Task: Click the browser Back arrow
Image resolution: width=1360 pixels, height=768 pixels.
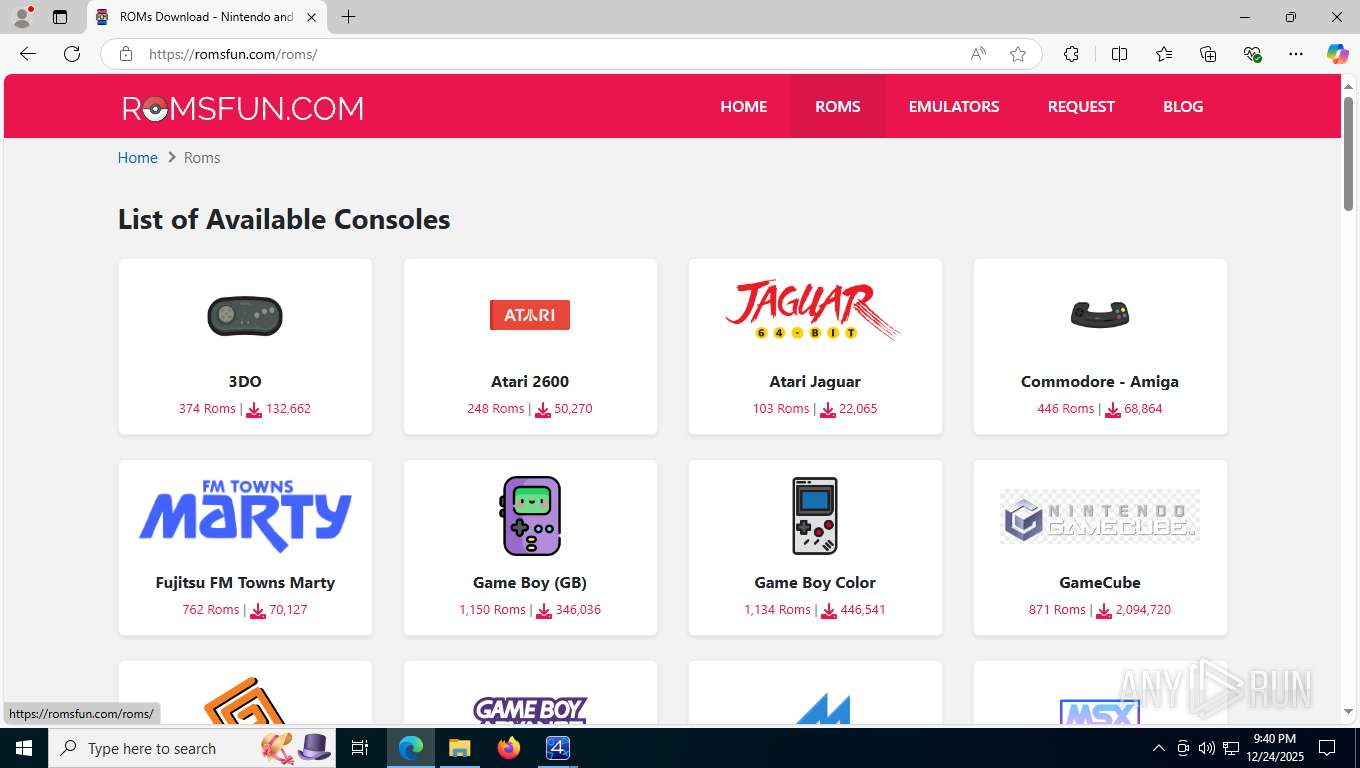Action: 28,54
